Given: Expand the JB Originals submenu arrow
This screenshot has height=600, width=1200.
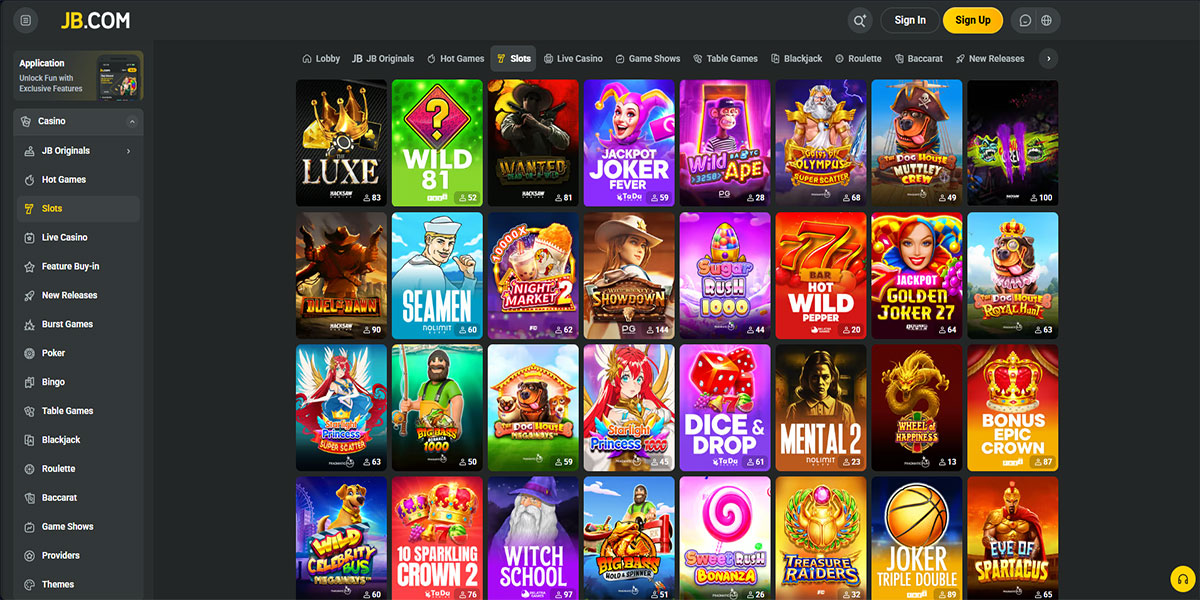Looking at the screenshot, I should tap(128, 151).
